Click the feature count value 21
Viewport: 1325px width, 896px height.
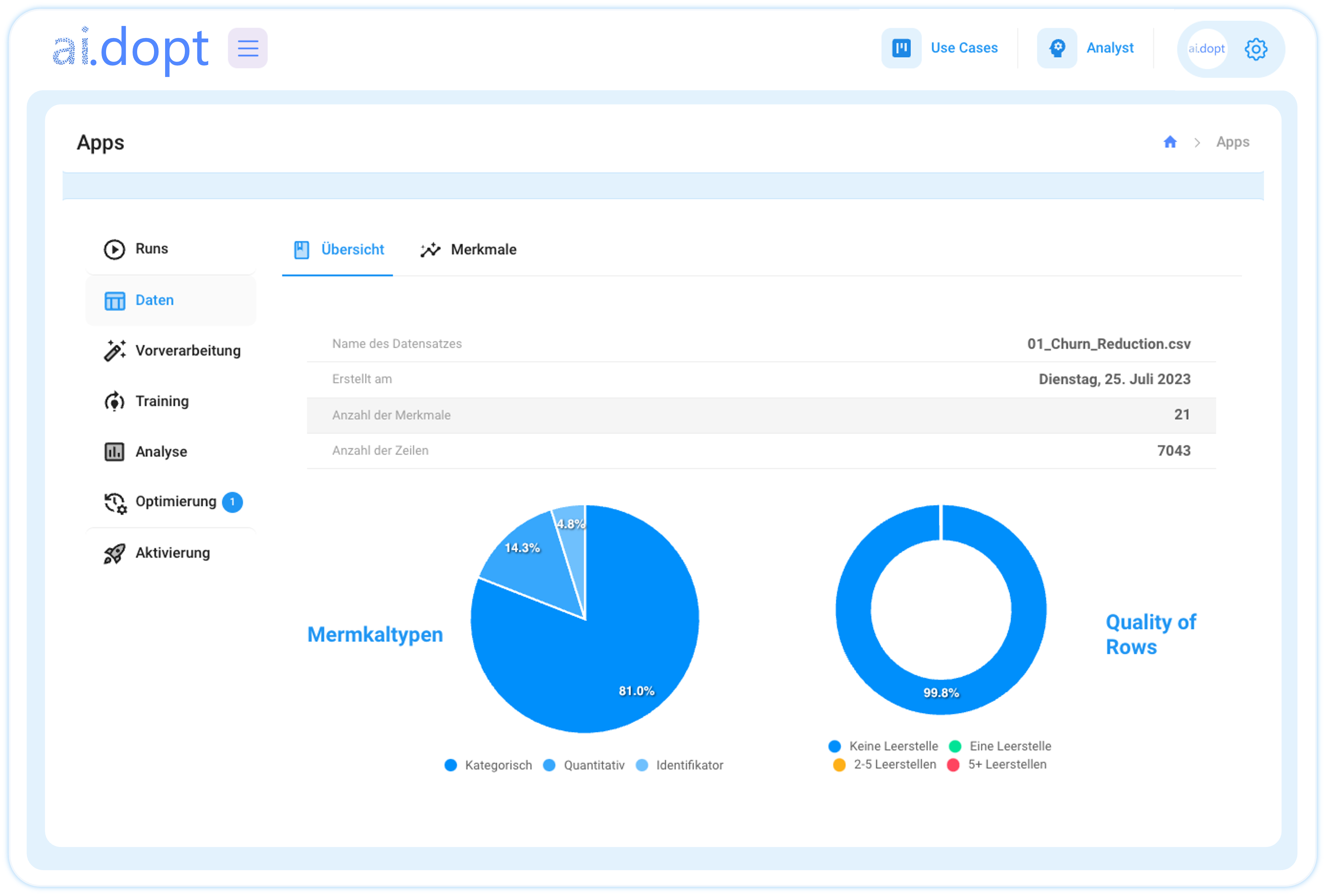[1182, 414]
